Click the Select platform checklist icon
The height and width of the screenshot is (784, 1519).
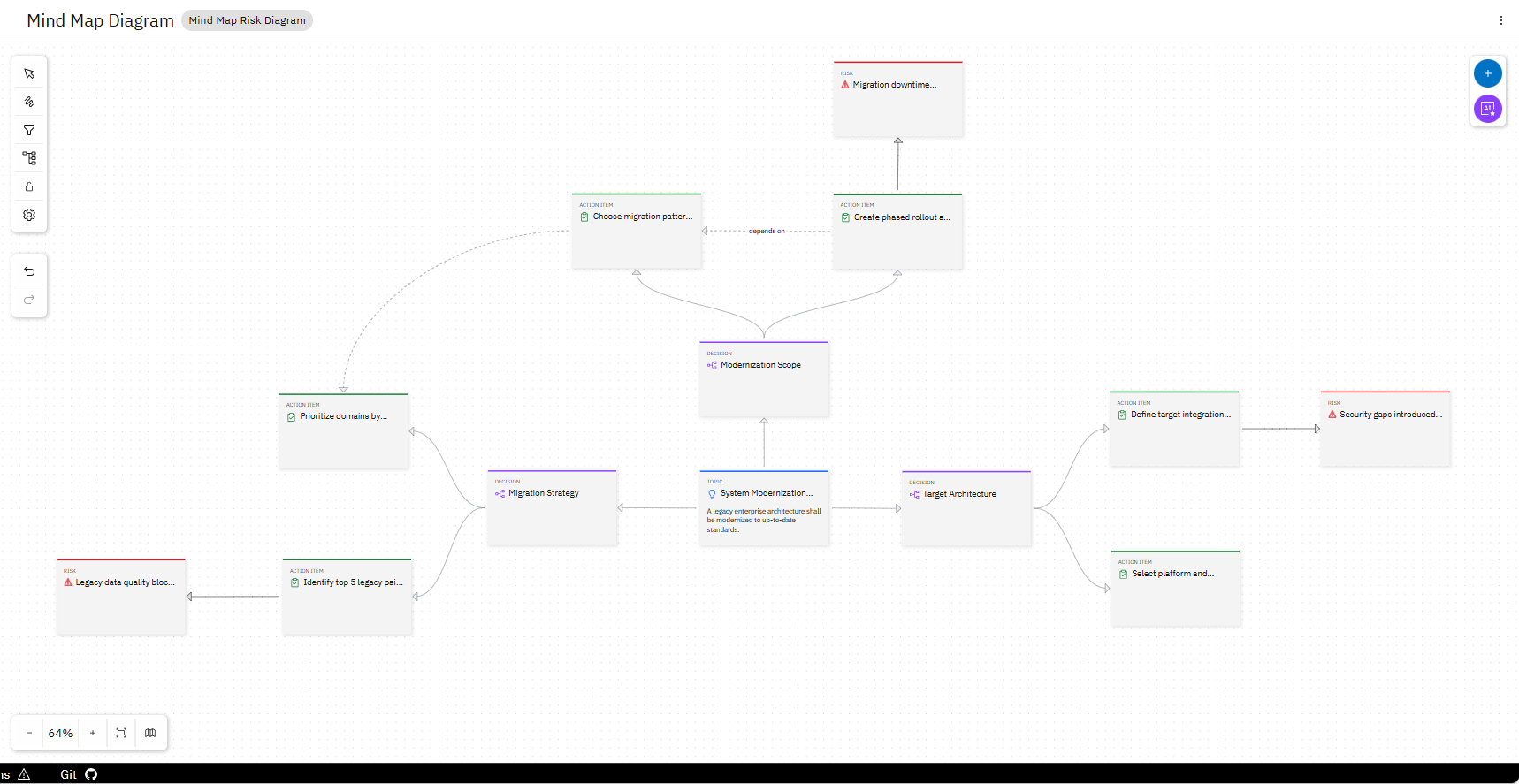[x=1123, y=575]
